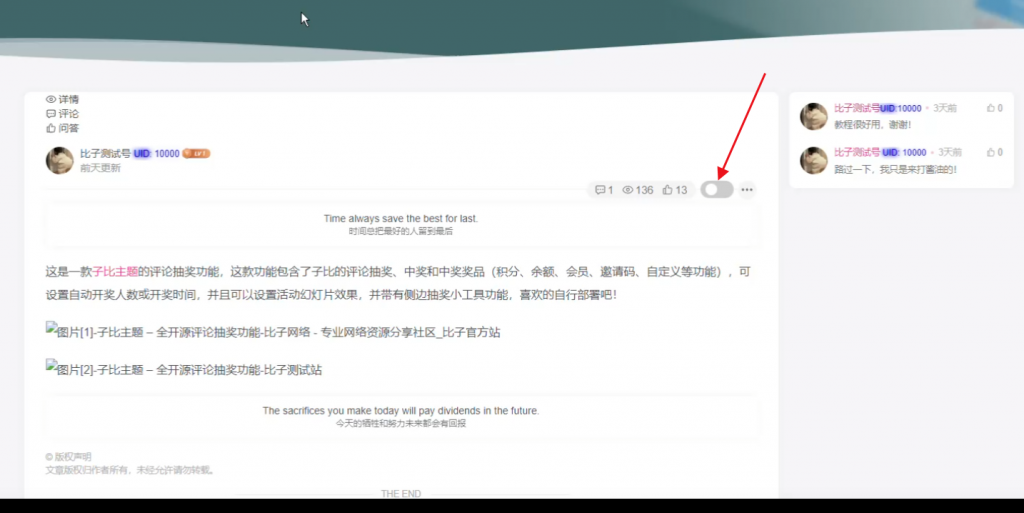Click the 前天更新 update time text
This screenshot has height=513, width=1024.
(100, 168)
